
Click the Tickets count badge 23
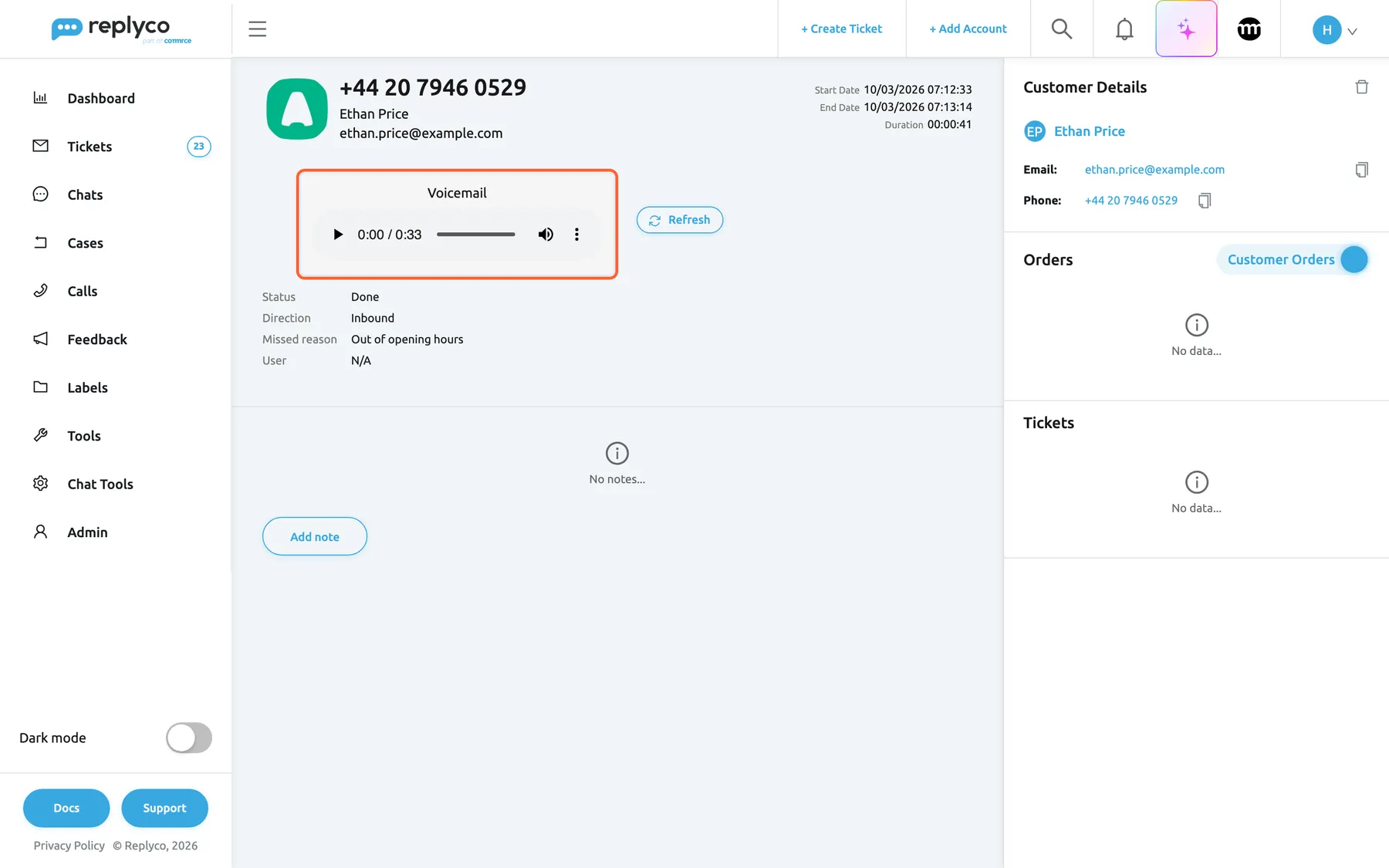click(199, 147)
